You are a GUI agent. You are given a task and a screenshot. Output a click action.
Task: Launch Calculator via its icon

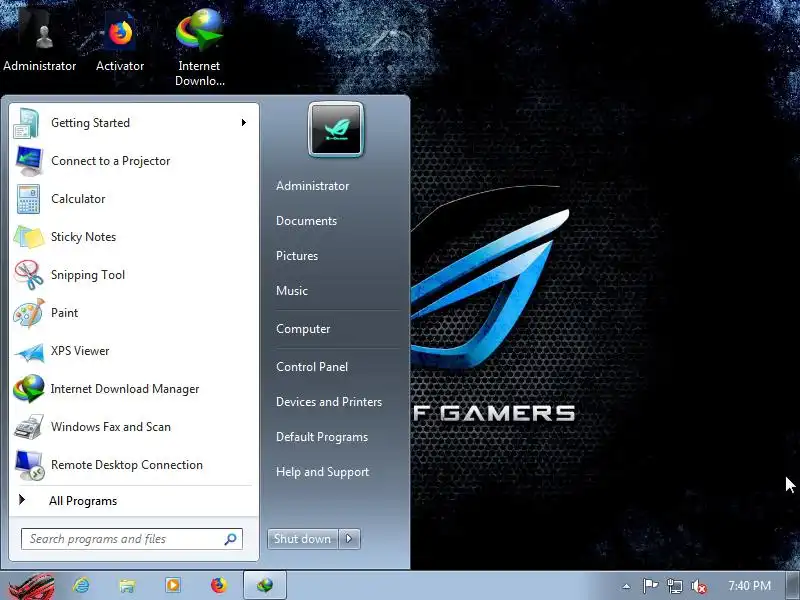coord(28,199)
